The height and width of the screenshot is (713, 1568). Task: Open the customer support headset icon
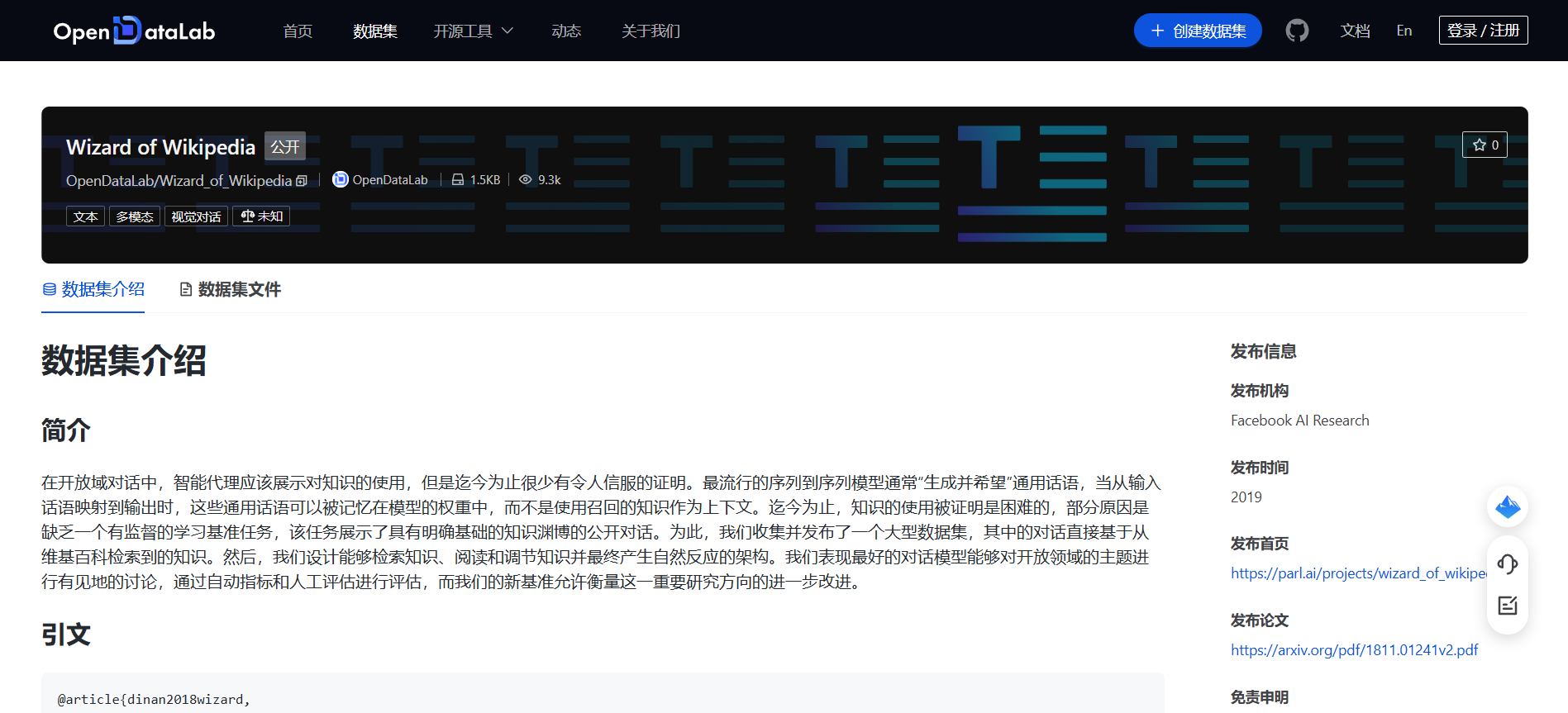1508,564
